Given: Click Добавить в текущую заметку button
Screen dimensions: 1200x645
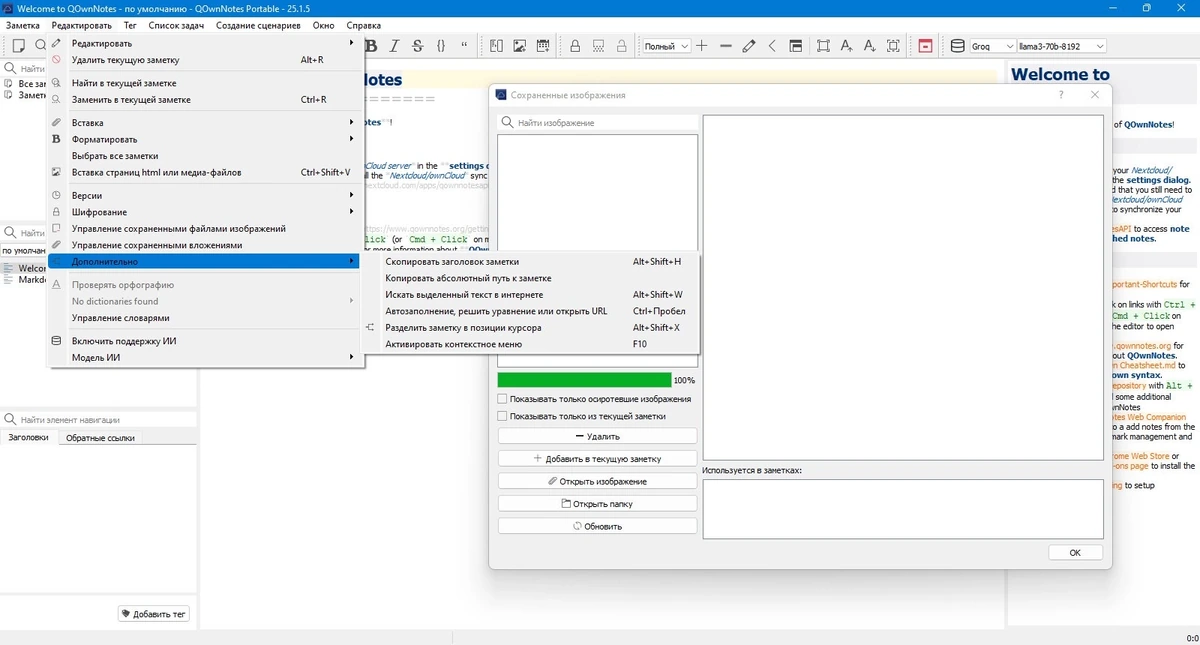Looking at the screenshot, I should point(598,458).
